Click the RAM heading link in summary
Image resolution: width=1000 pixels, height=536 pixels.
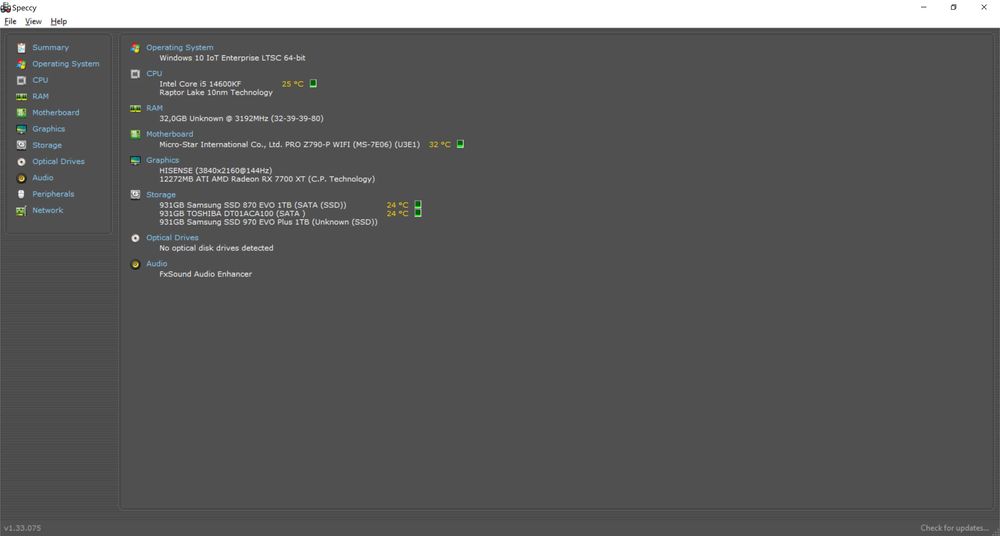pyautogui.click(x=154, y=108)
